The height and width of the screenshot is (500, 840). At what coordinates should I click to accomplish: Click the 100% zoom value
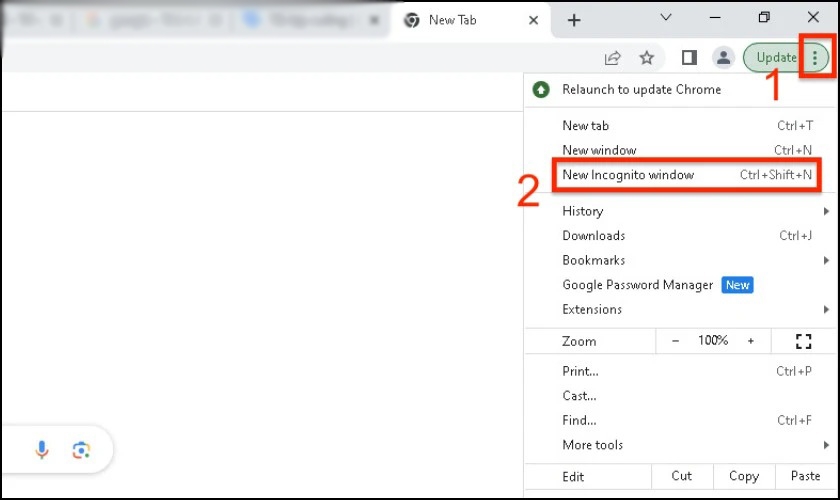[713, 340]
